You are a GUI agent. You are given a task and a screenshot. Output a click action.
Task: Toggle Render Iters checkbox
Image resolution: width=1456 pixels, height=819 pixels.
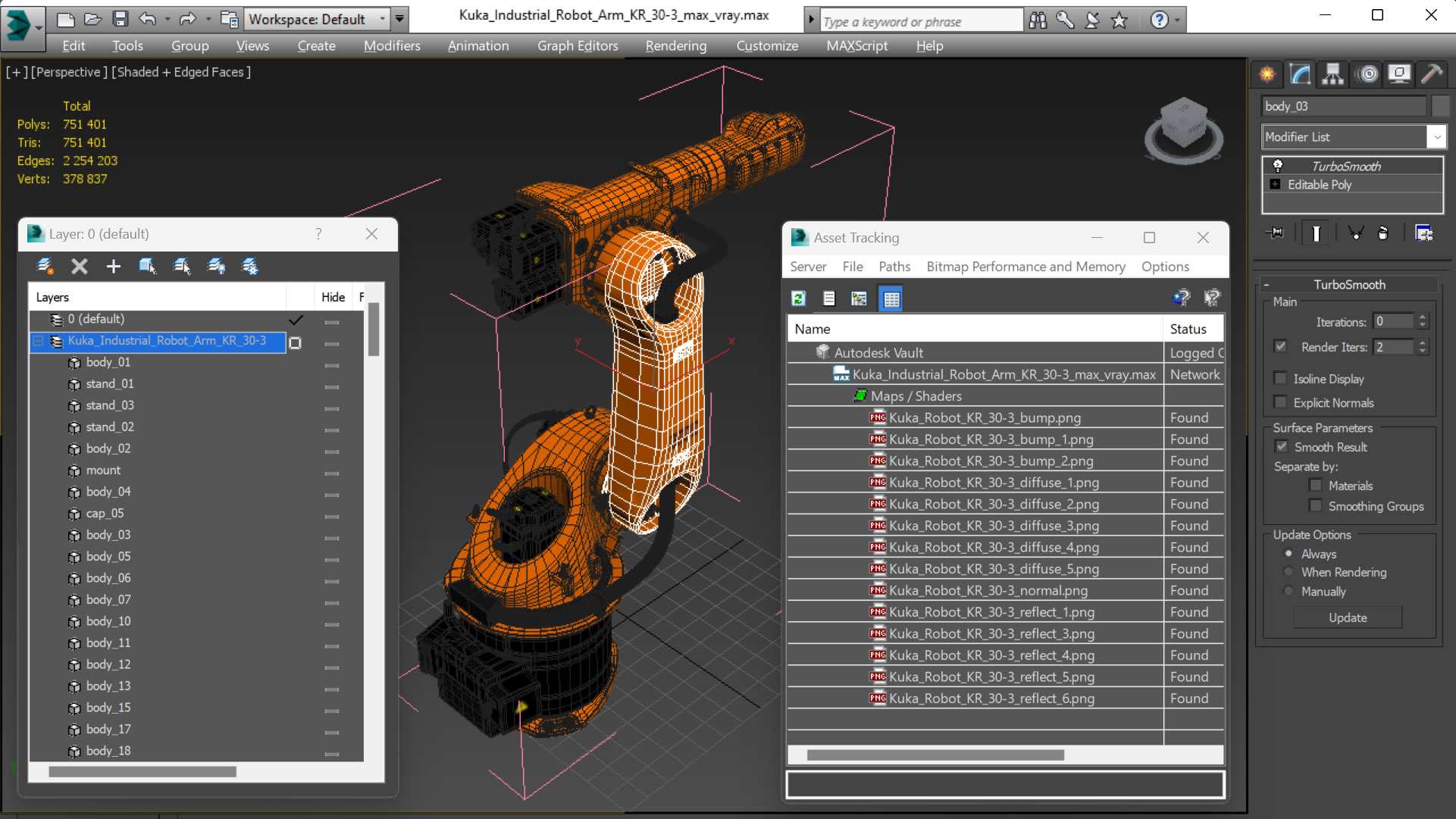coord(1281,346)
